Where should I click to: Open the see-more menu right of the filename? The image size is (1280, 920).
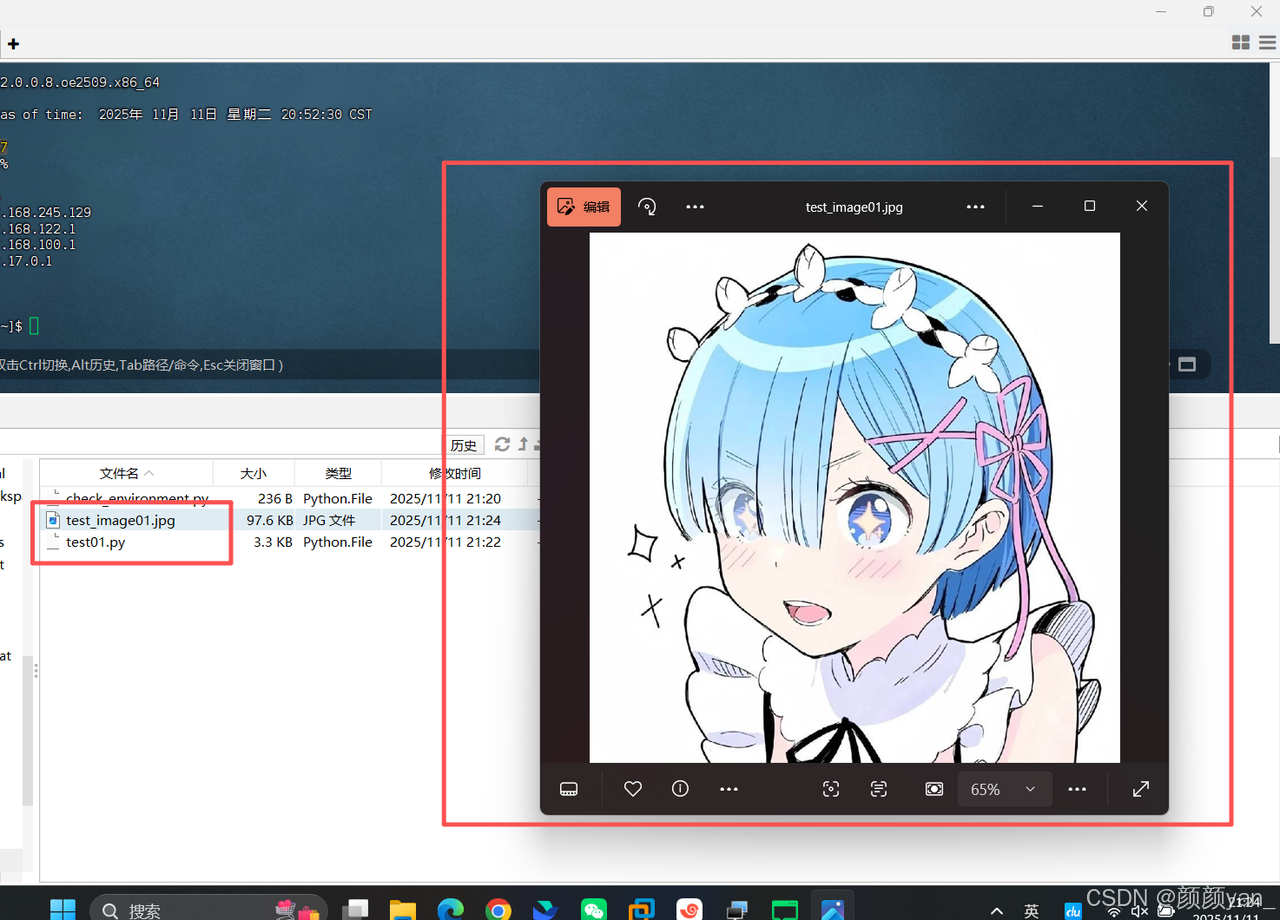pos(975,206)
